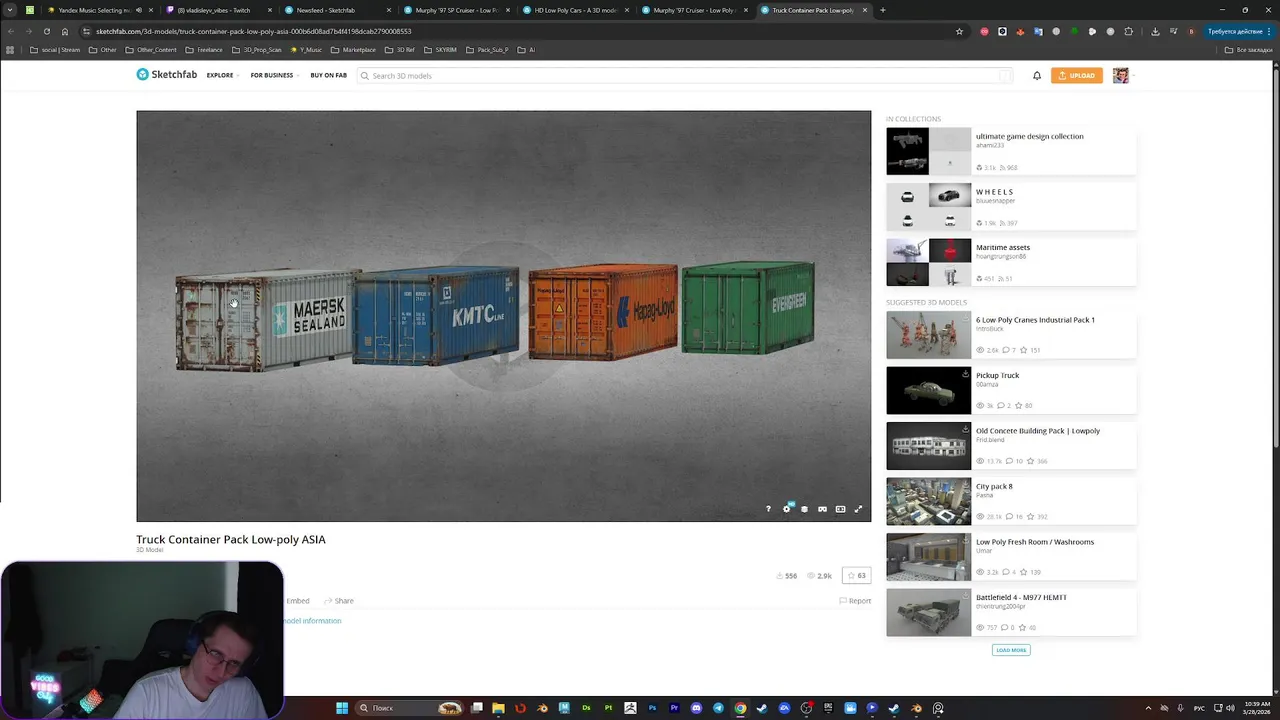Open City pack 8 thumbnail
1280x720 pixels.
coord(928,501)
